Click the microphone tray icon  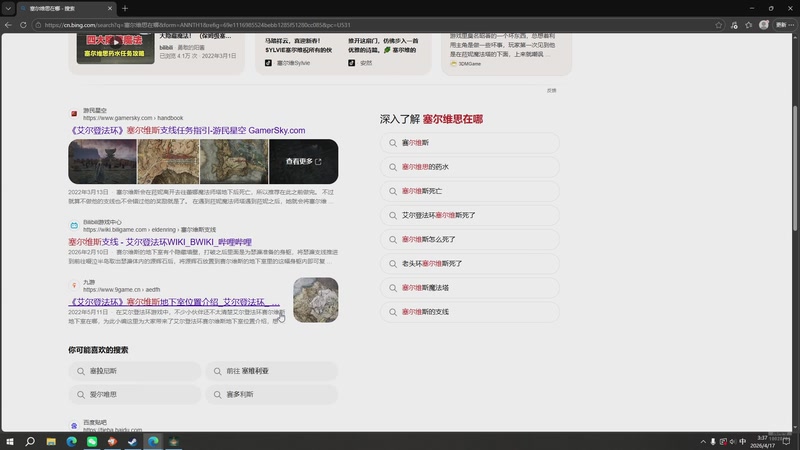tap(713, 441)
